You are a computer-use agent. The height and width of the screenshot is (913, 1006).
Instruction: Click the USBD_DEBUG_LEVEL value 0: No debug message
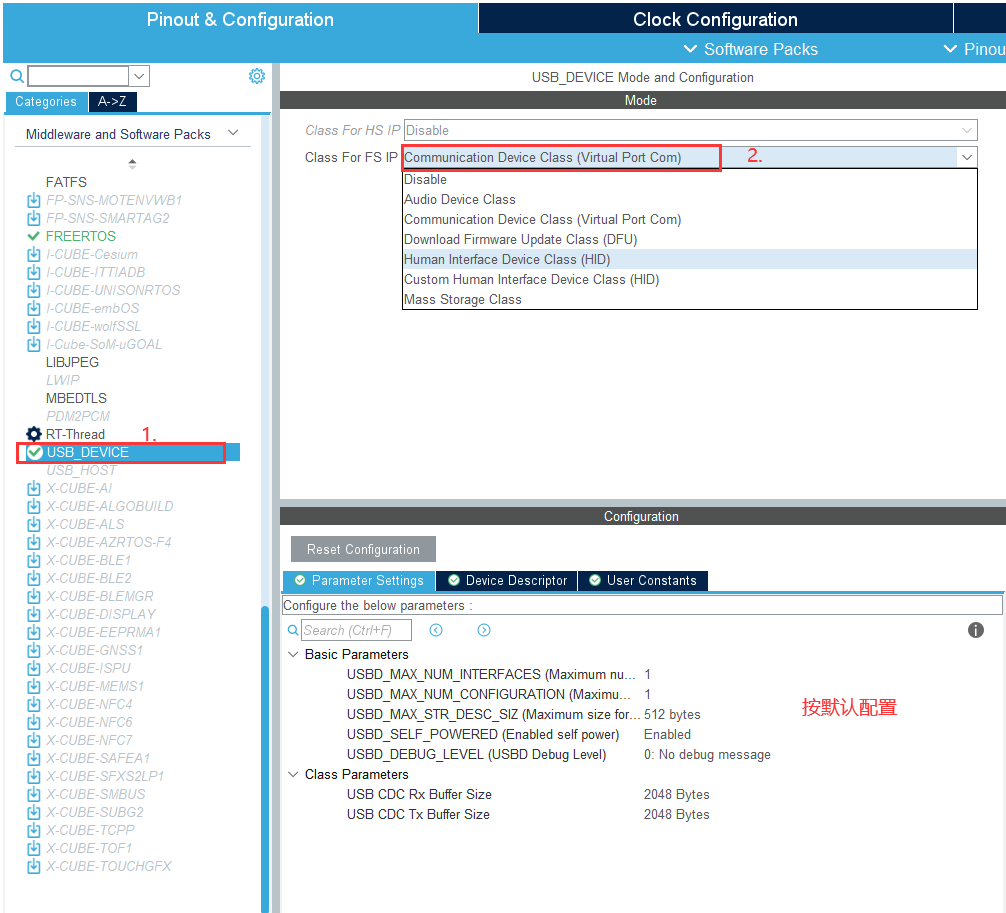tap(707, 755)
